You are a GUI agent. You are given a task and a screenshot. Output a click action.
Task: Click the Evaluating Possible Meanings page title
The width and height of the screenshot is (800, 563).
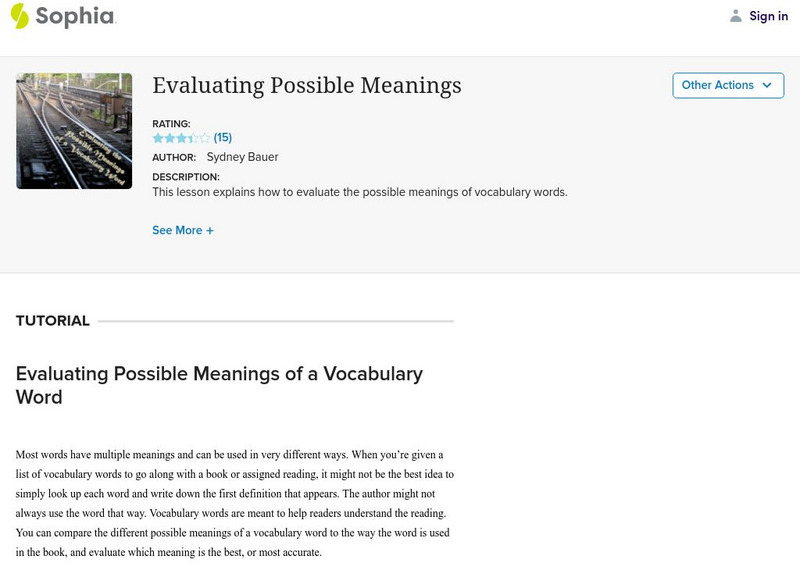point(307,86)
